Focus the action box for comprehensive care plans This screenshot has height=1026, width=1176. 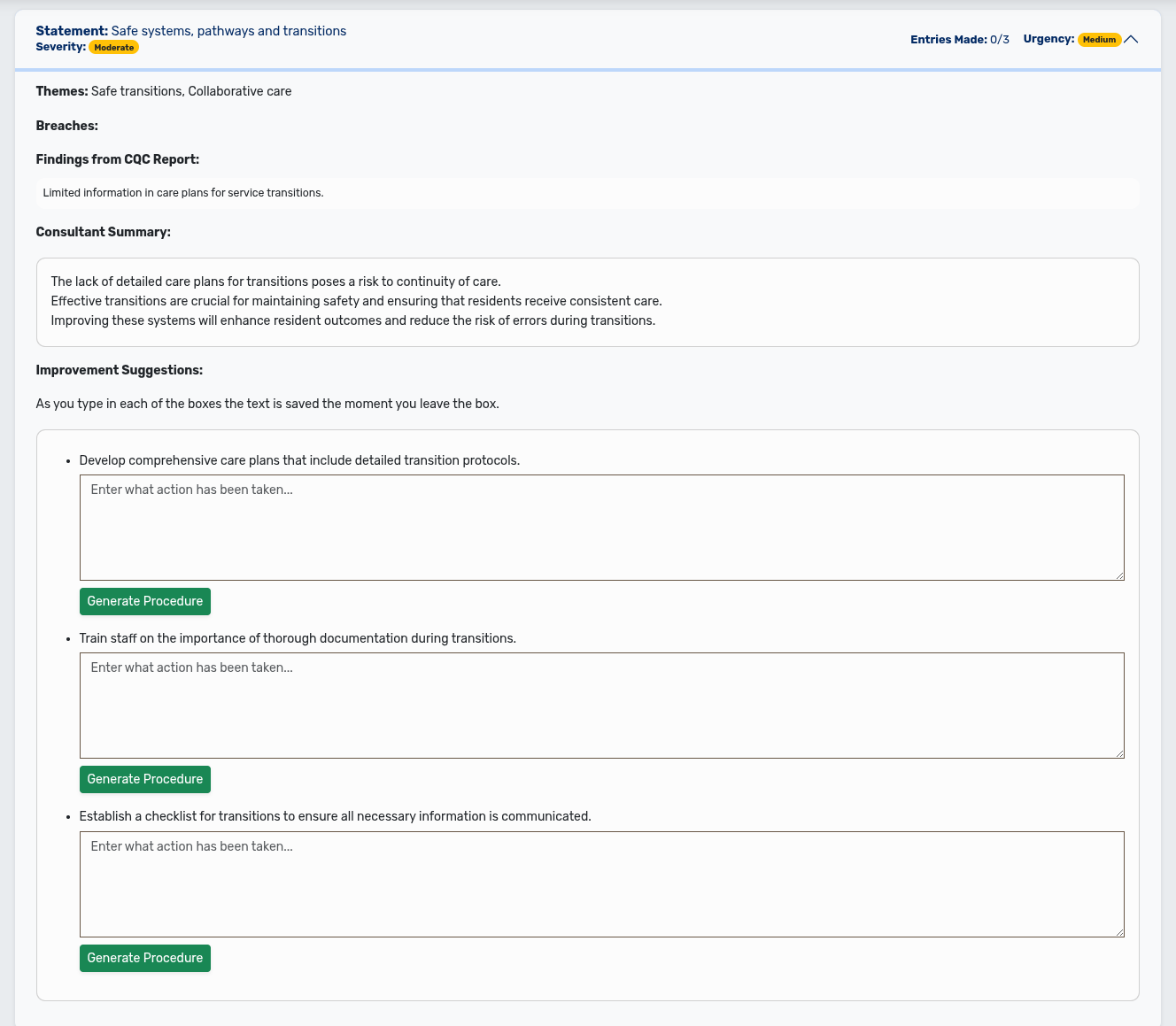click(601, 528)
